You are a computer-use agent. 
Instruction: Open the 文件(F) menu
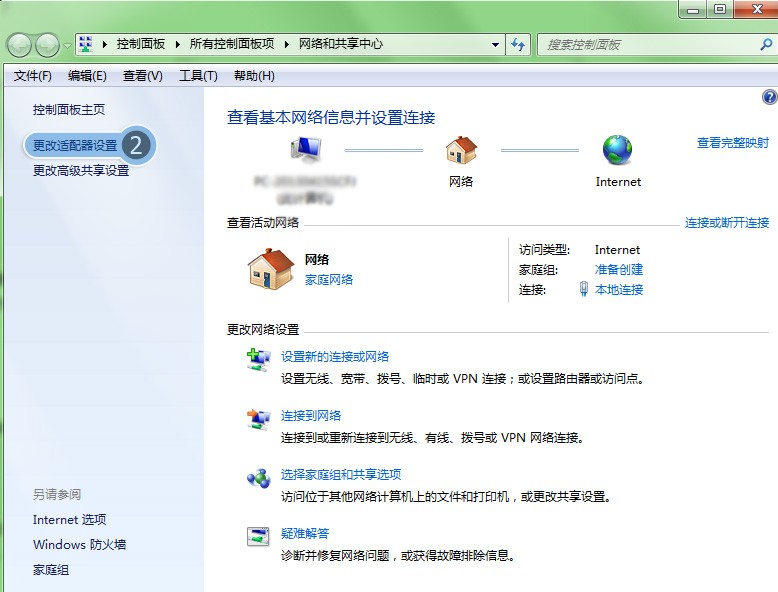pyautogui.click(x=33, y=76)
